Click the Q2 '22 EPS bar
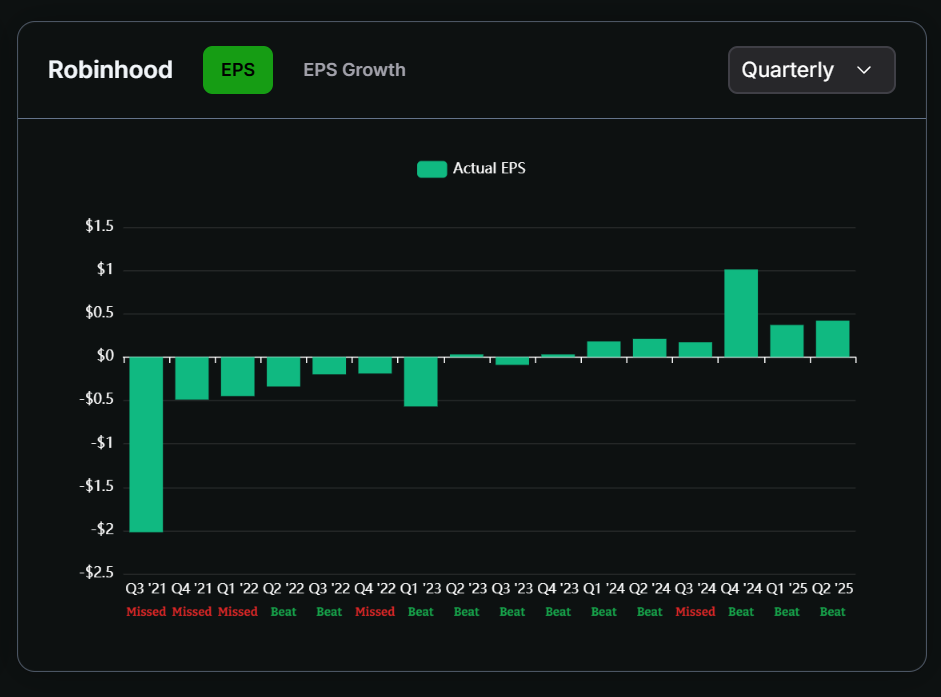 pyautogui.click(x=283, y=372)
